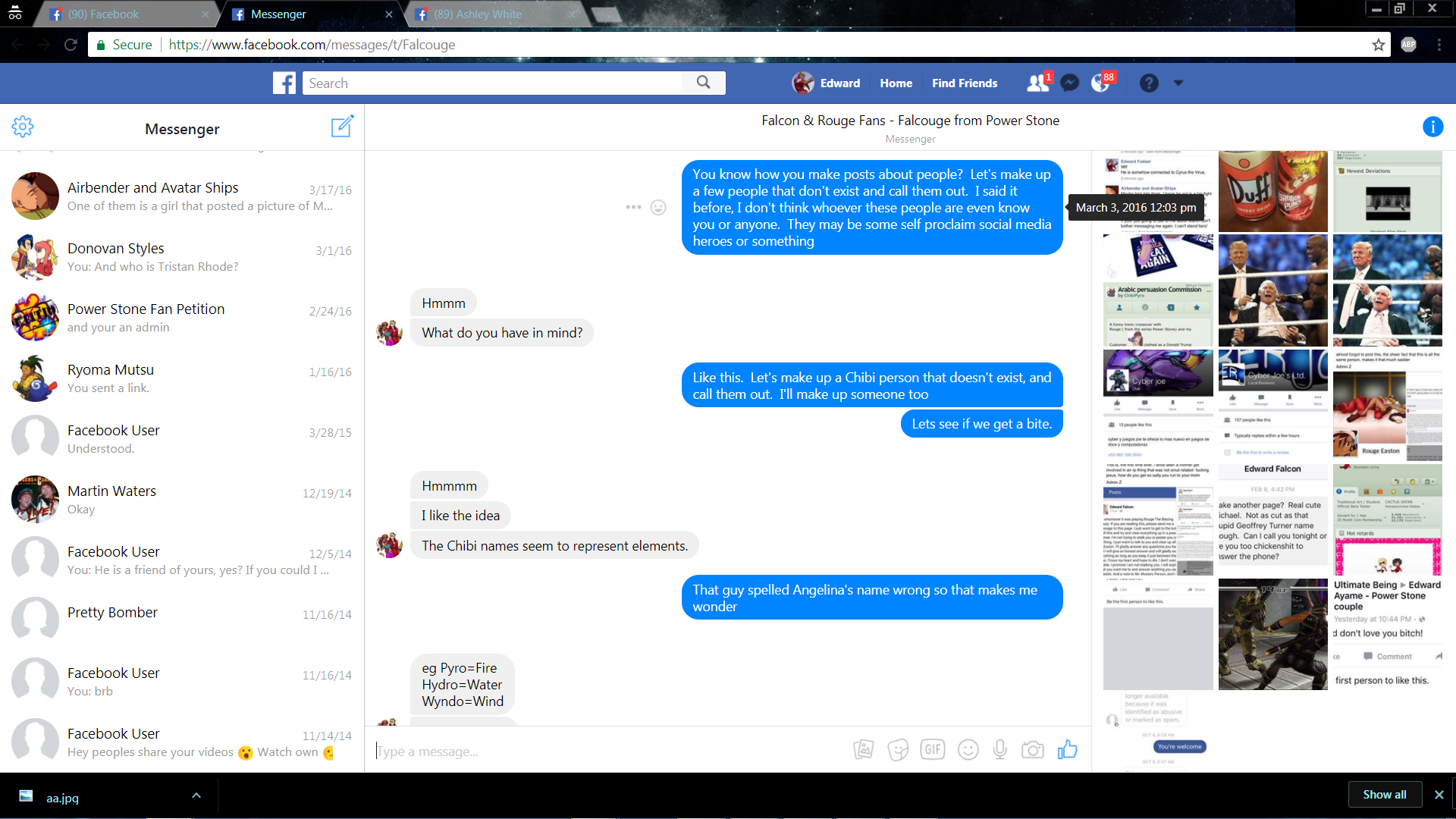Screen dimensions: 1456x819
Task: Open Power Stone Fan Petition conversation
Action: pos(182,317)
